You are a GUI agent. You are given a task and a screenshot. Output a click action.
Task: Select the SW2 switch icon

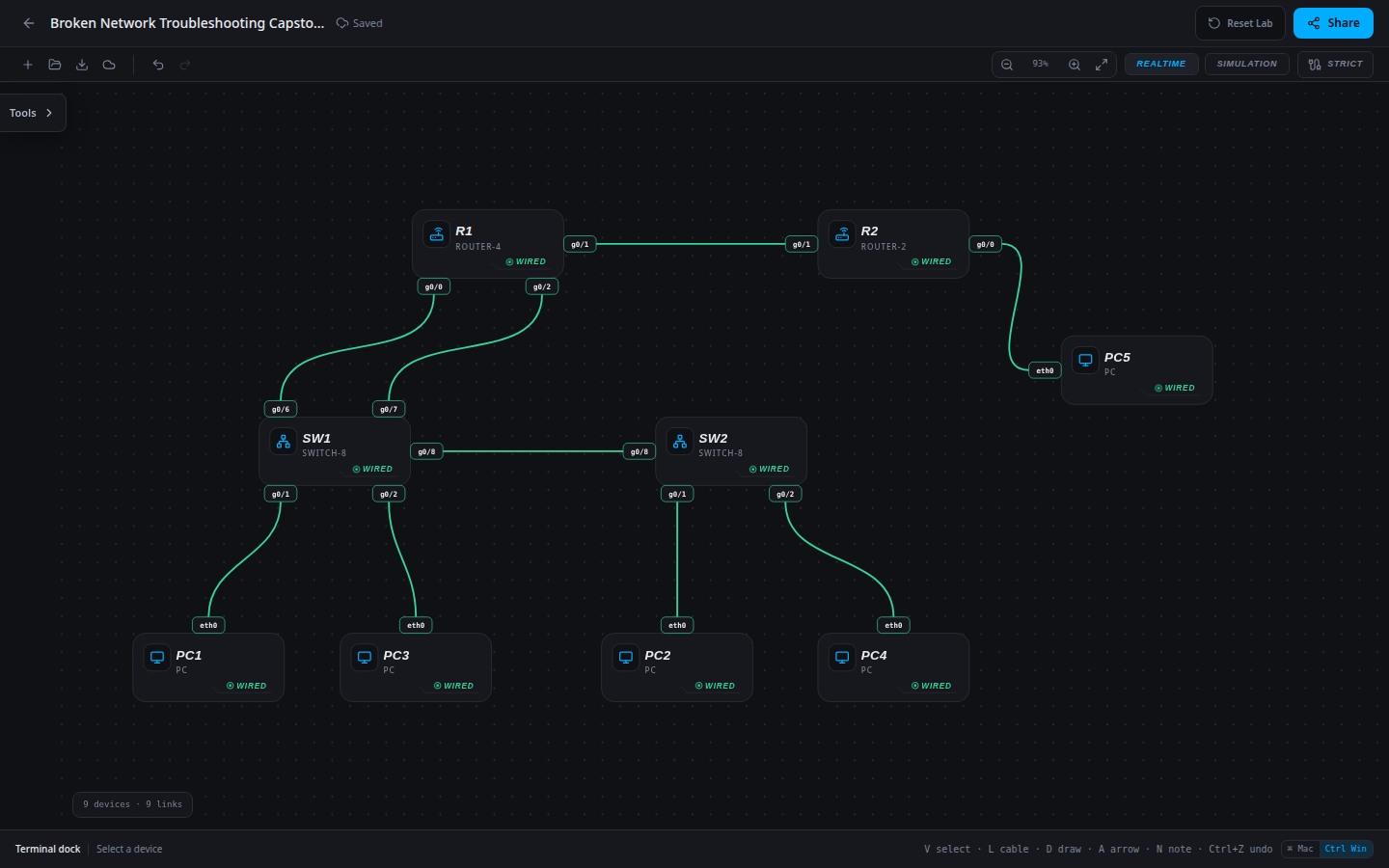point(680,442)
